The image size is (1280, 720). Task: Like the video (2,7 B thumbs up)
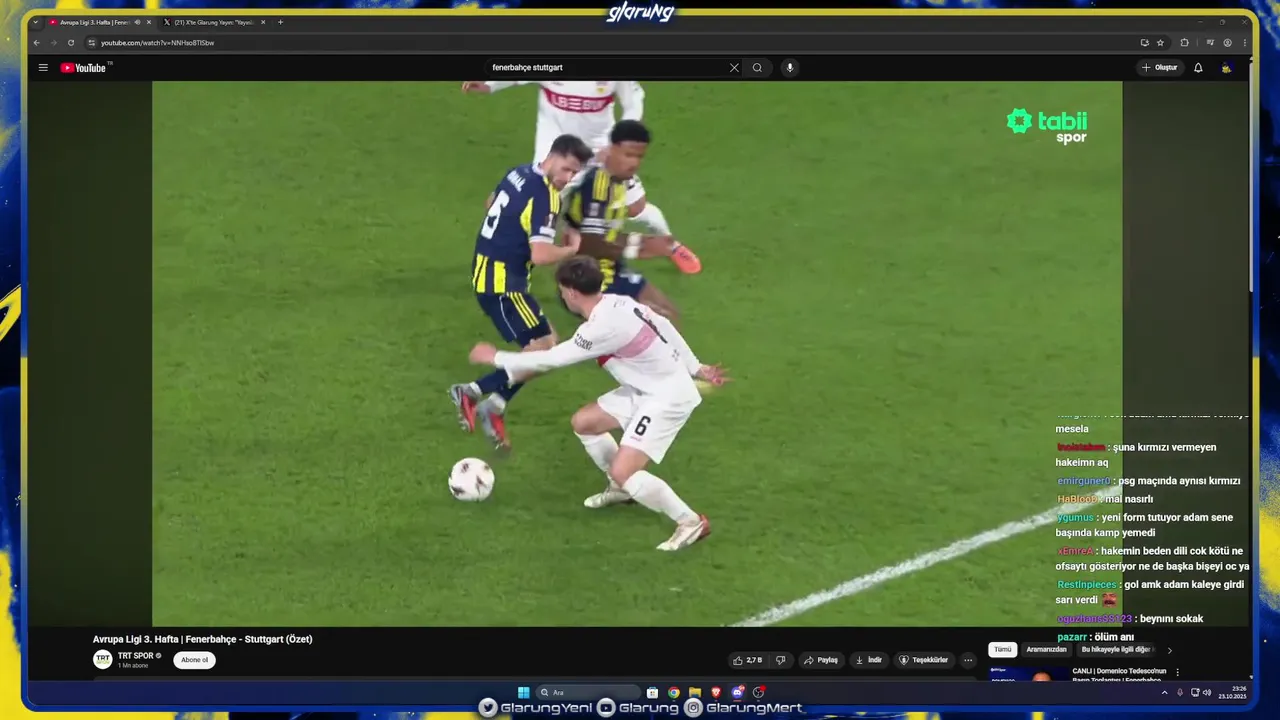click(747, 660)
